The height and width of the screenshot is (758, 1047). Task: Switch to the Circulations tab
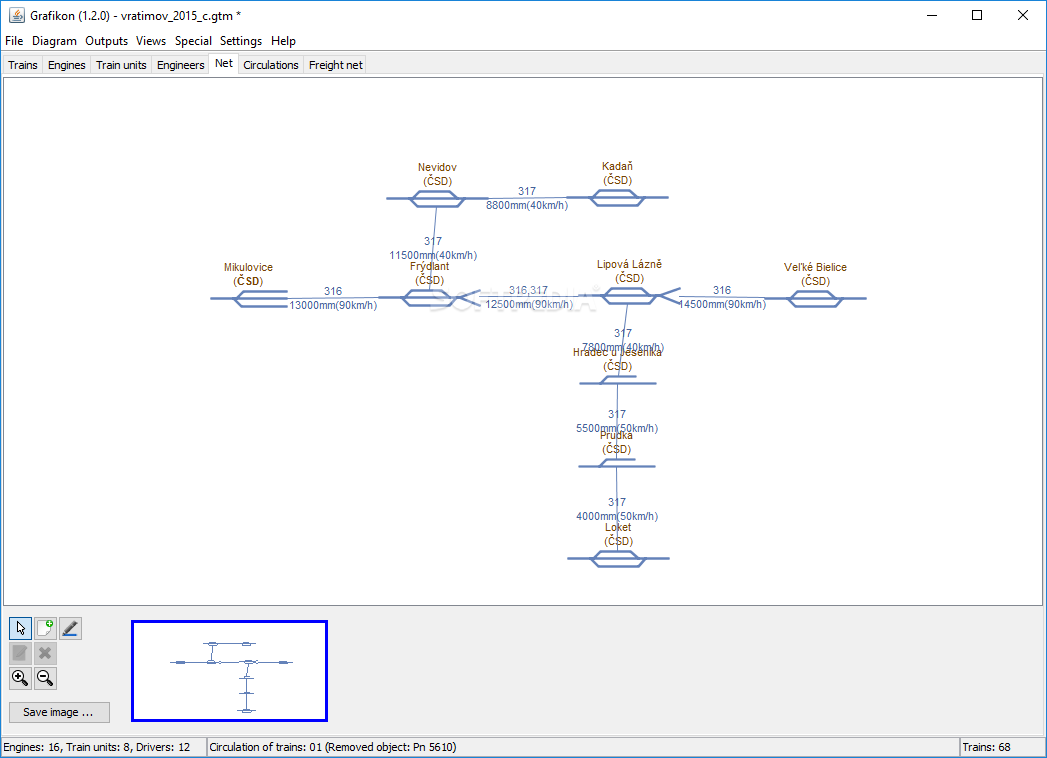tap(270, 65)
